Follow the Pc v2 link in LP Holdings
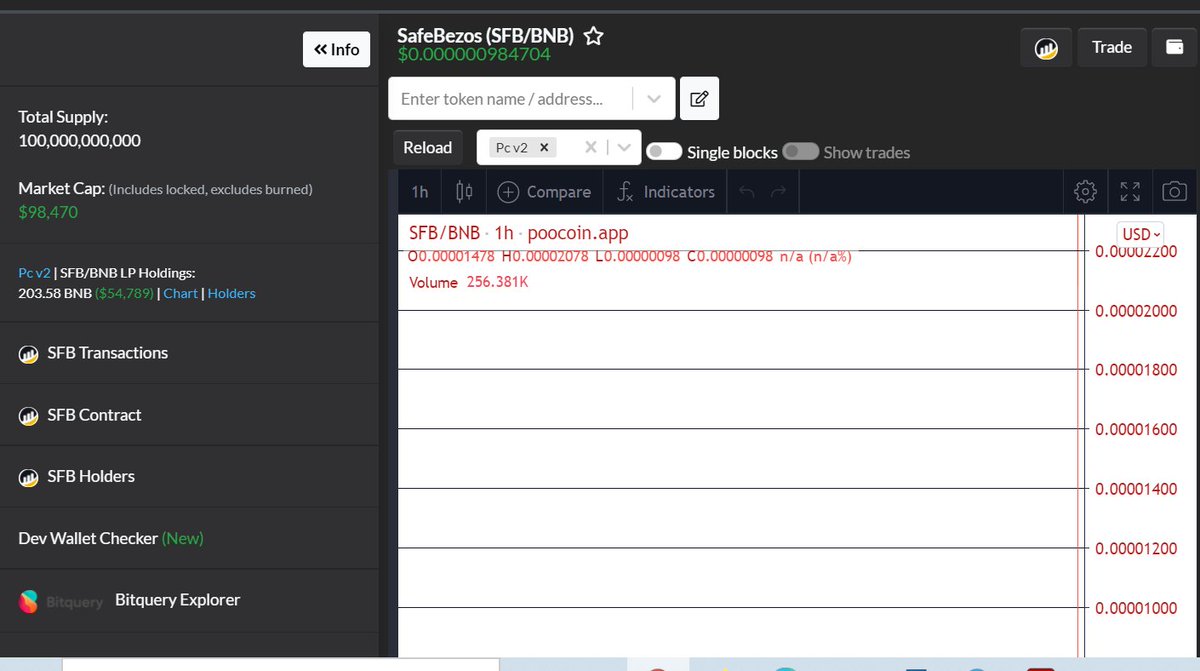 pyautogui.click(x=33, y=272)
